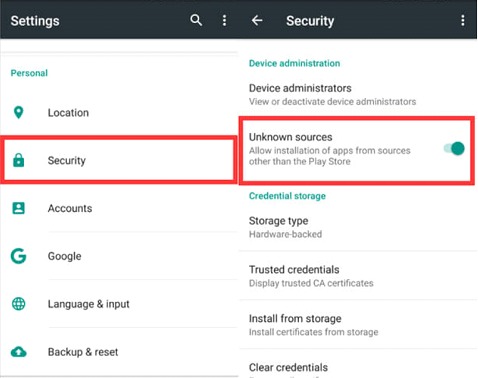
Task: Open the Settings overflow menu dots
Action: point(224,20)
